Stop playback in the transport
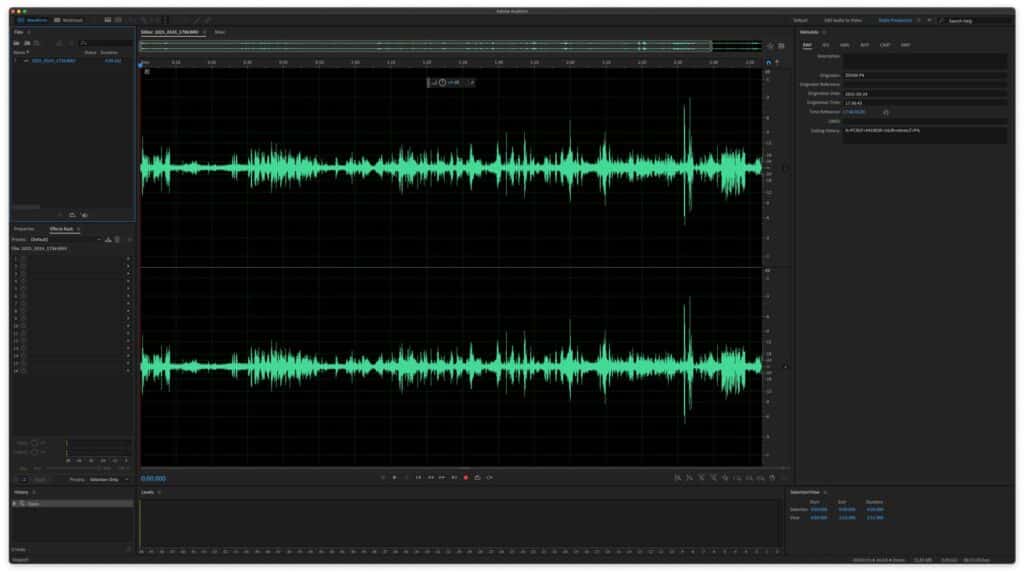Viewport: 1024px width, 574px height. (x=382, y=477)
